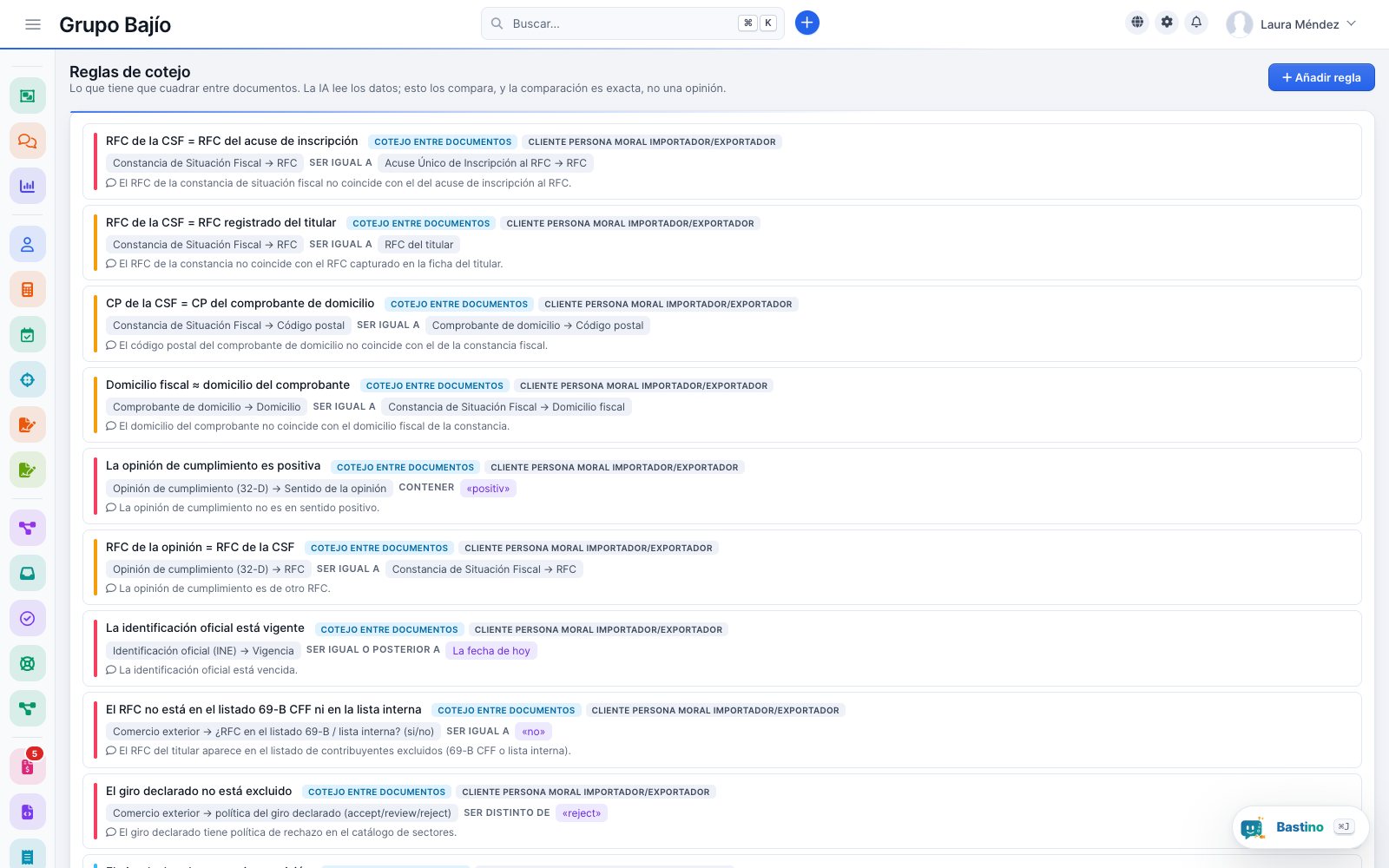Open the hamburger menu
Image resolution: width=1389 pixels, height=868 pixels.
33,24
